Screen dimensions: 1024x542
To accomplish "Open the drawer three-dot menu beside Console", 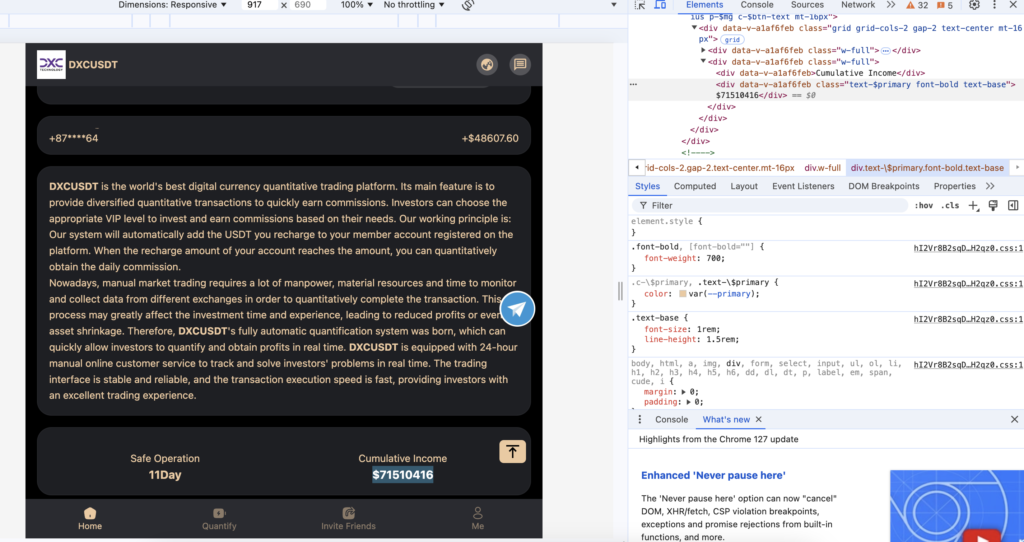I will pyautogui.click(x=640, y=419).
